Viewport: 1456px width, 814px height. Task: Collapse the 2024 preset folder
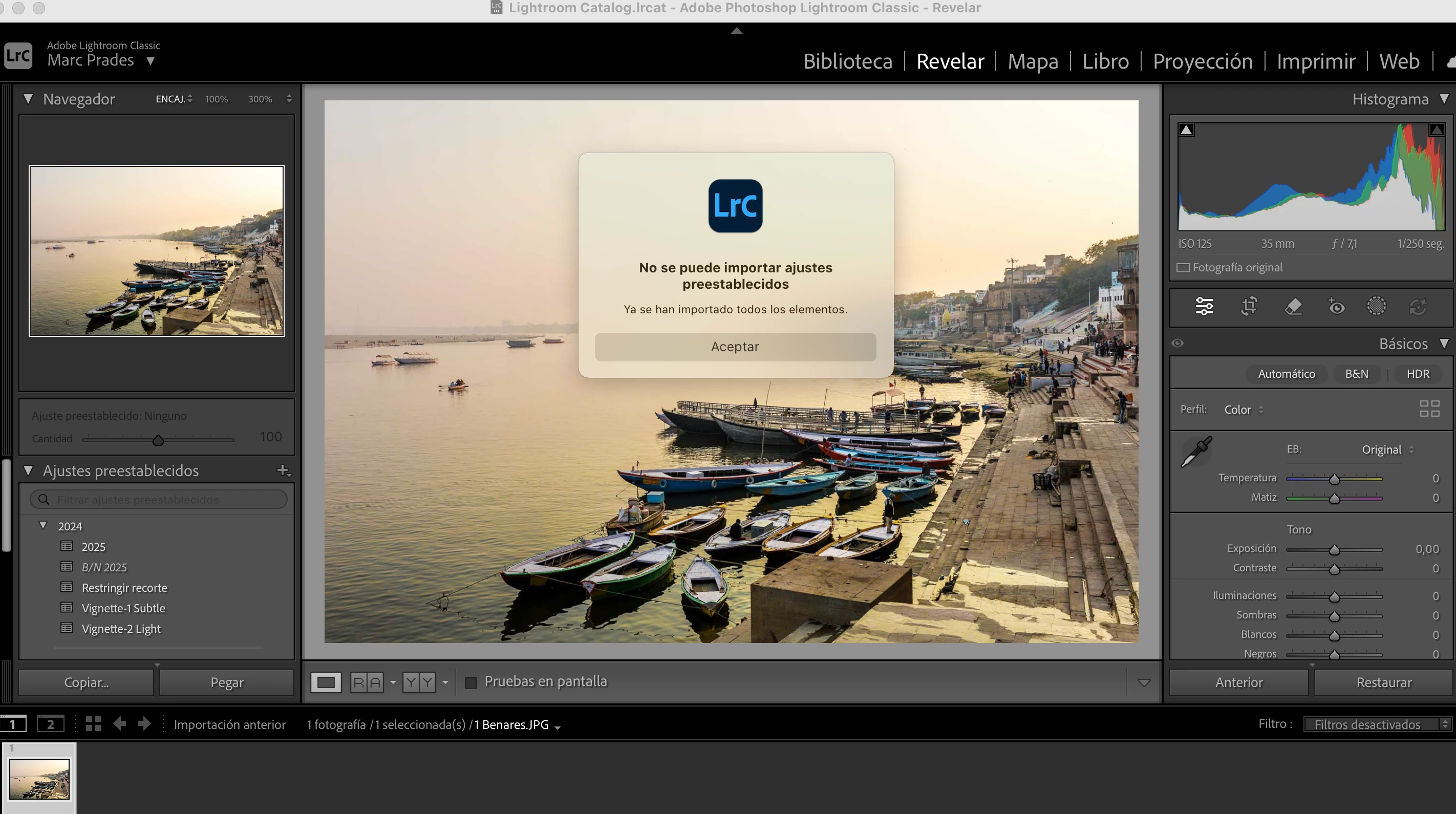pos(43,526)
